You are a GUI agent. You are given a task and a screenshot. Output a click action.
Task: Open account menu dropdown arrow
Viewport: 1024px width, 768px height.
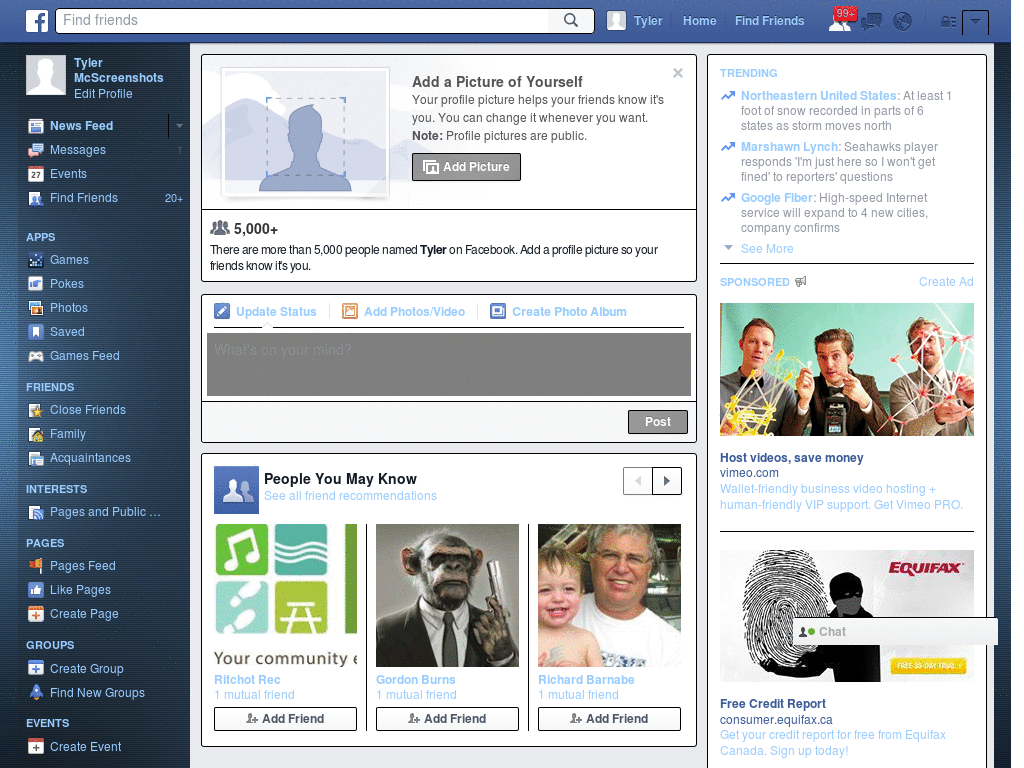976,22
